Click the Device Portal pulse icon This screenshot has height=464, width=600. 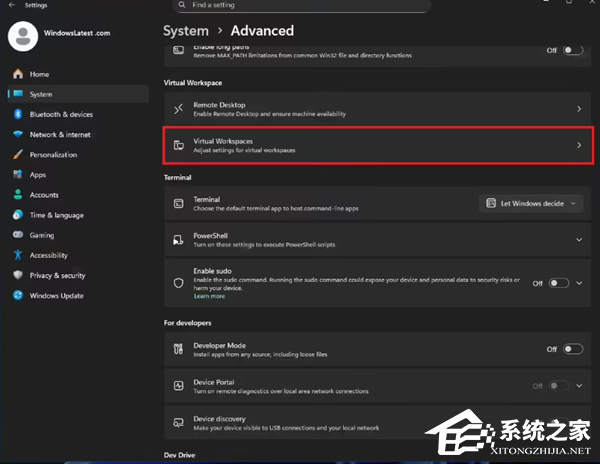click(179, 386)
